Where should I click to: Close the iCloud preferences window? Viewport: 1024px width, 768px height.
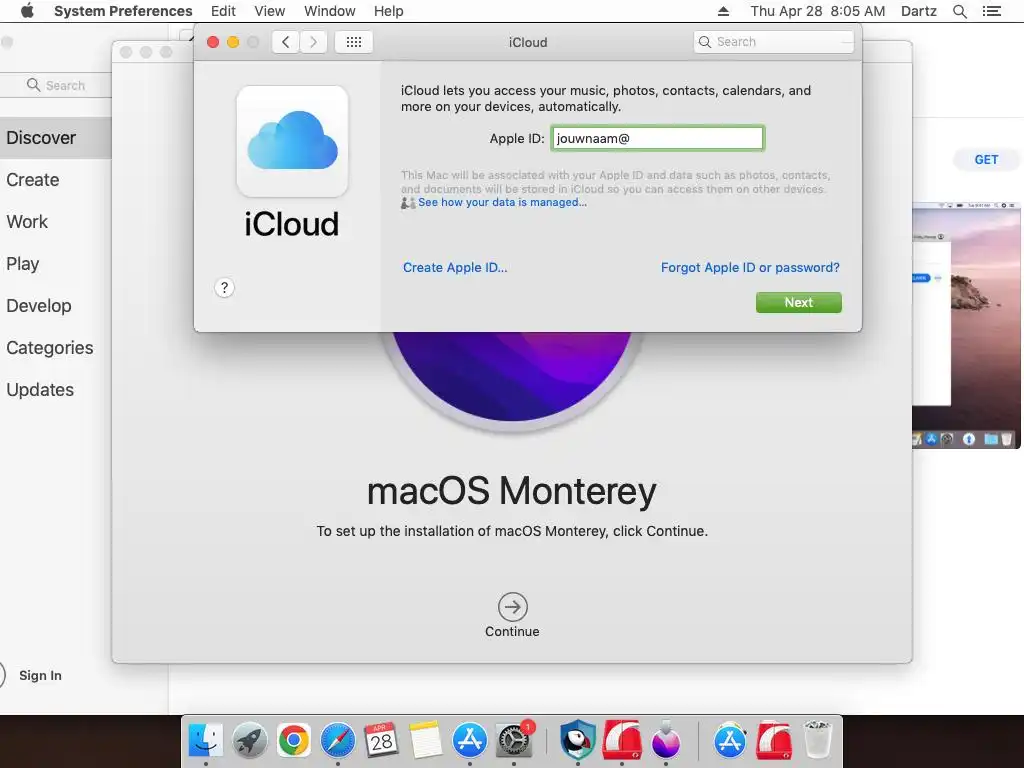pyautogui.click(x=213, y=42)
